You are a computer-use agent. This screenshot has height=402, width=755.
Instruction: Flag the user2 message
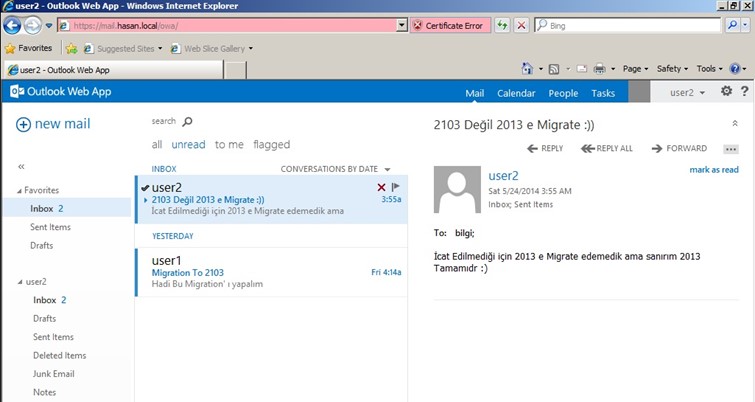click(x=396, y=187)
